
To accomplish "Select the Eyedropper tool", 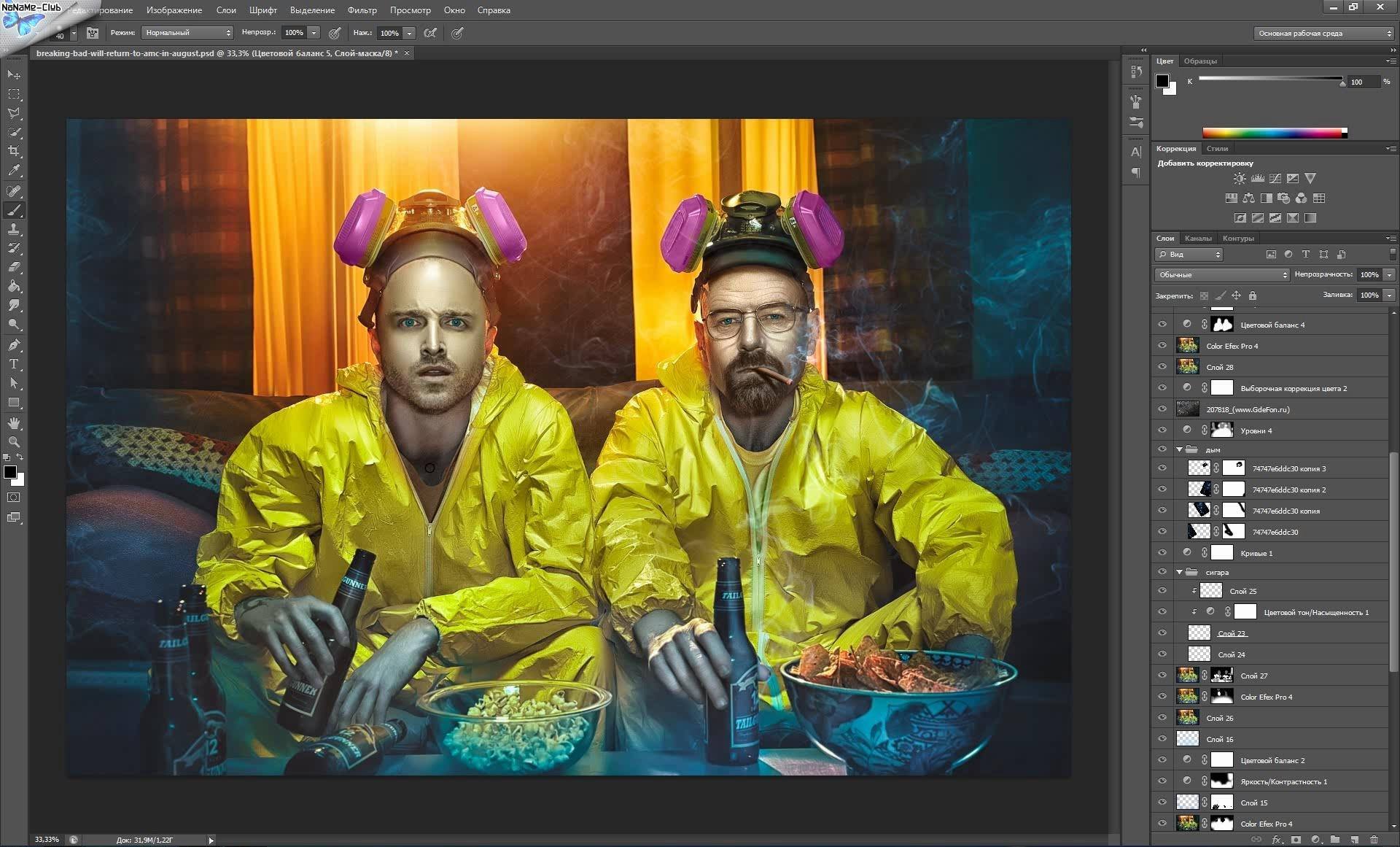I will click(14, 171).
